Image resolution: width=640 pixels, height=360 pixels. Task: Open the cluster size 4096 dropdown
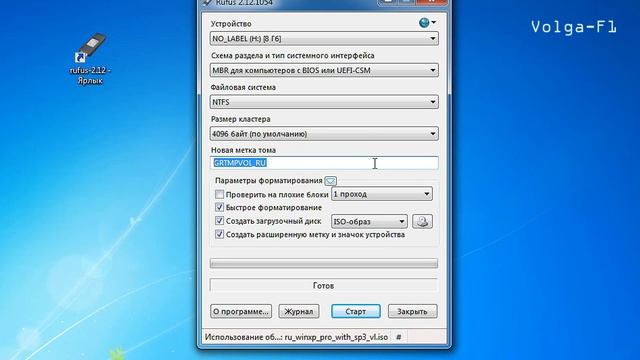pos(324,134)
